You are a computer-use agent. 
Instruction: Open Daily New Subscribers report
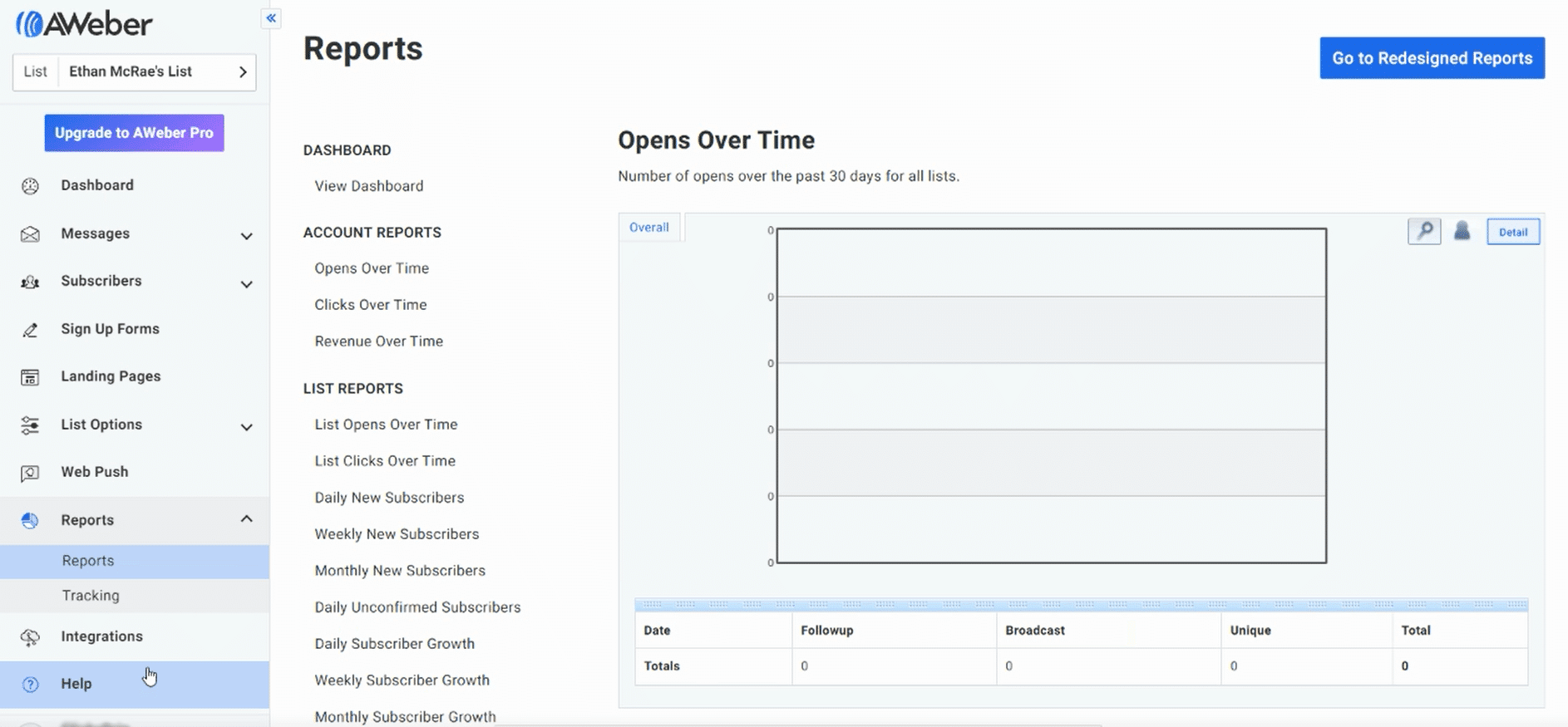[390, 498]
